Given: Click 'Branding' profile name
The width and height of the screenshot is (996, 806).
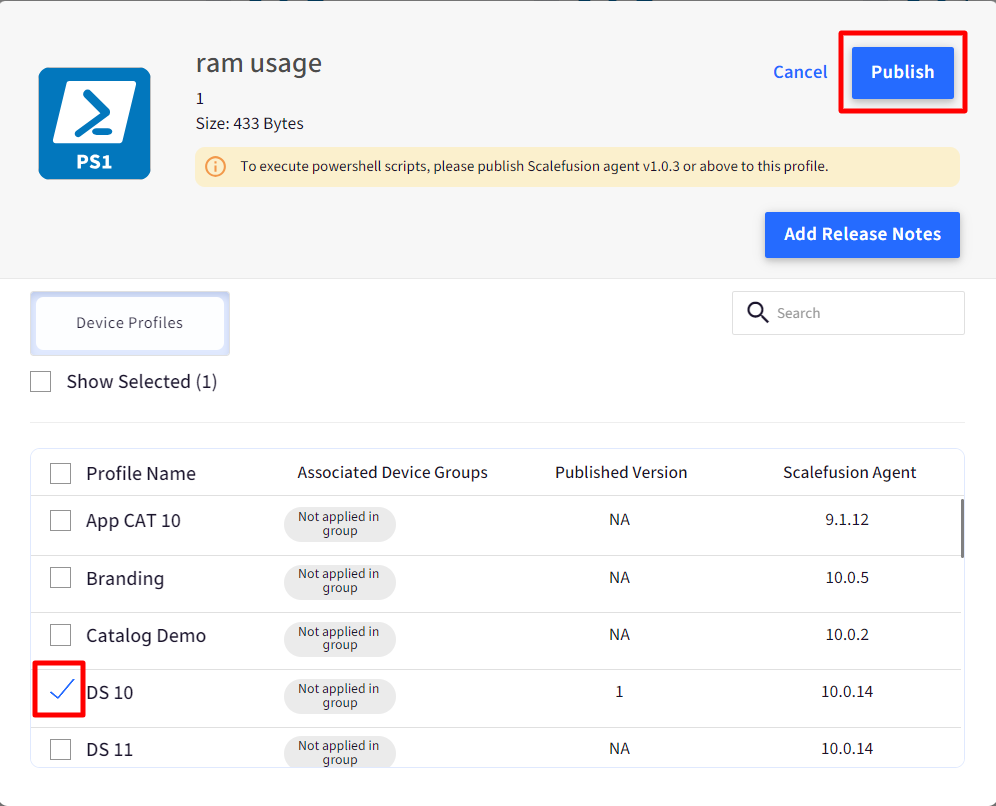Looking at the screenshot, I should pyautogui.click(x=125, y=579).
